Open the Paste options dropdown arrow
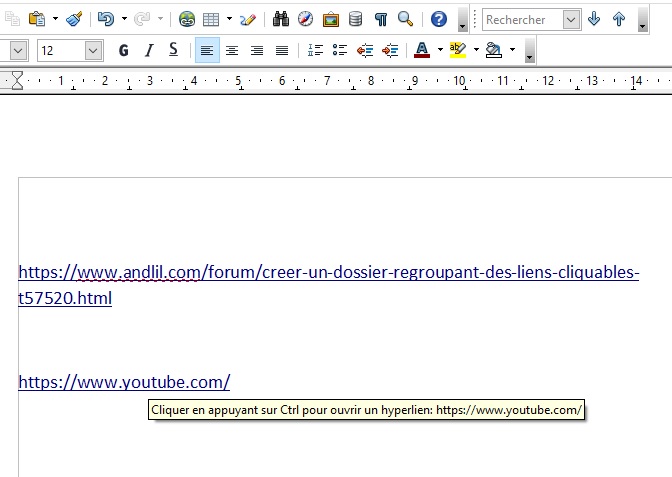672x477 pixels. click(x=55, y=19)
